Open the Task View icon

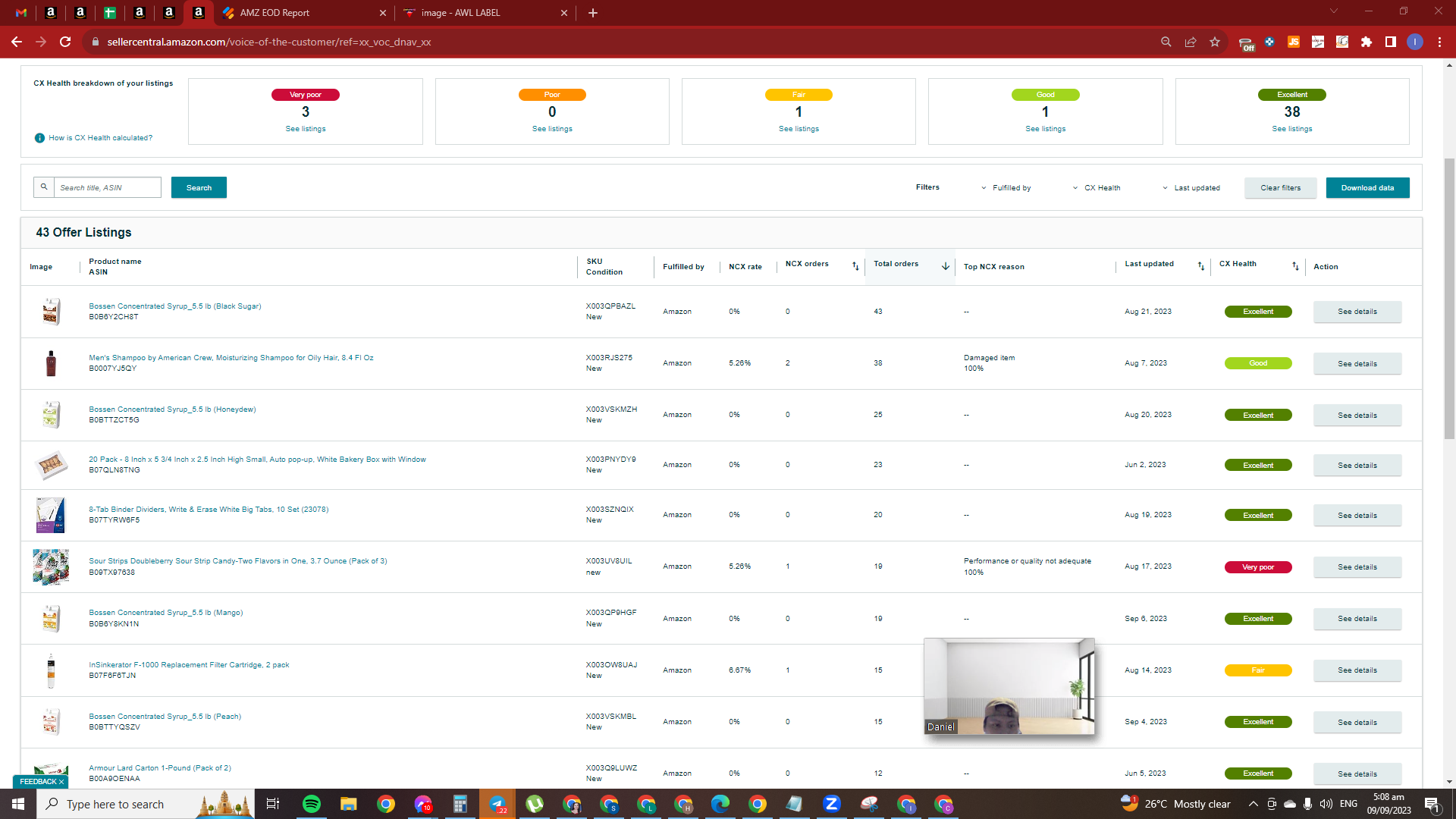coord(273,804)
